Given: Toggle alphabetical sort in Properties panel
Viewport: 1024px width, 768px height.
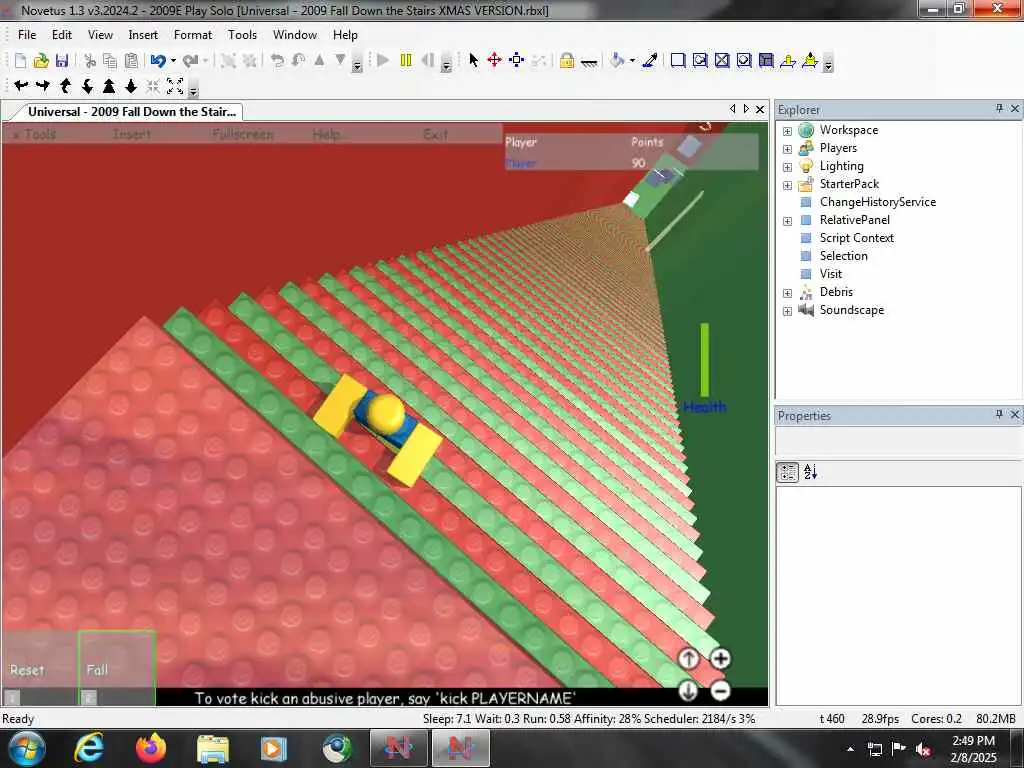Looking at the screenshot, I should coord(810,472).
